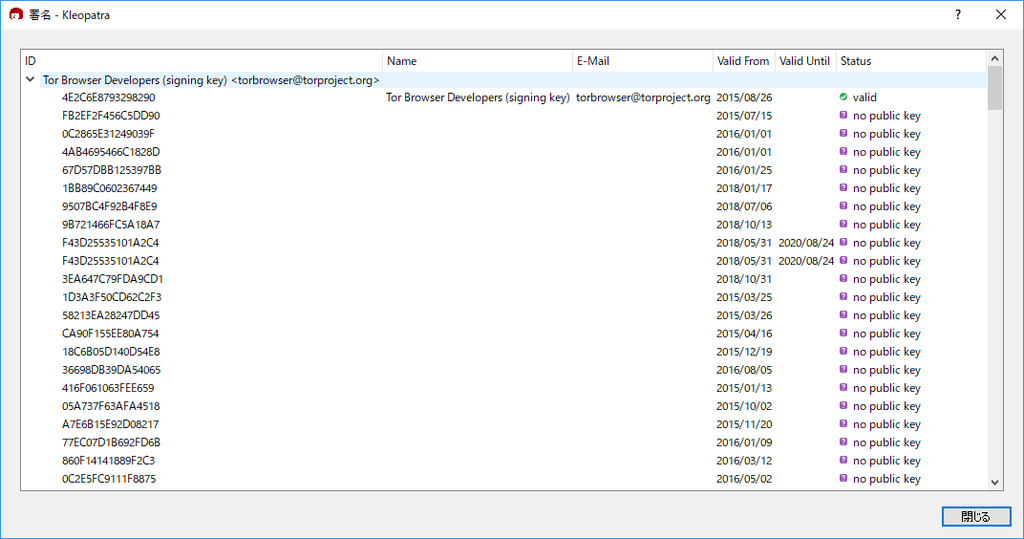The image size is (1024, 539).
Task: Sort by the Valid From column header
Action: tap(744, 61)
